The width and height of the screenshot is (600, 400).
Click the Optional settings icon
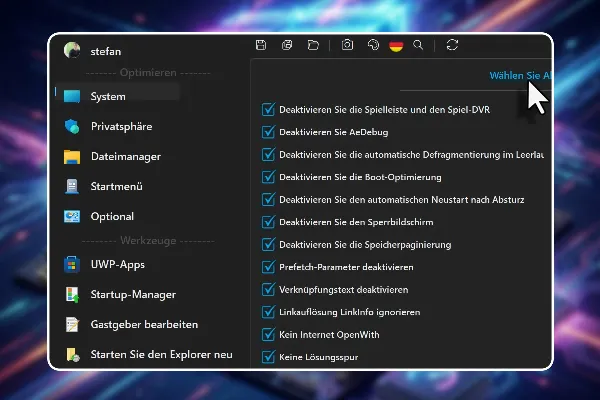coord(72,216)
